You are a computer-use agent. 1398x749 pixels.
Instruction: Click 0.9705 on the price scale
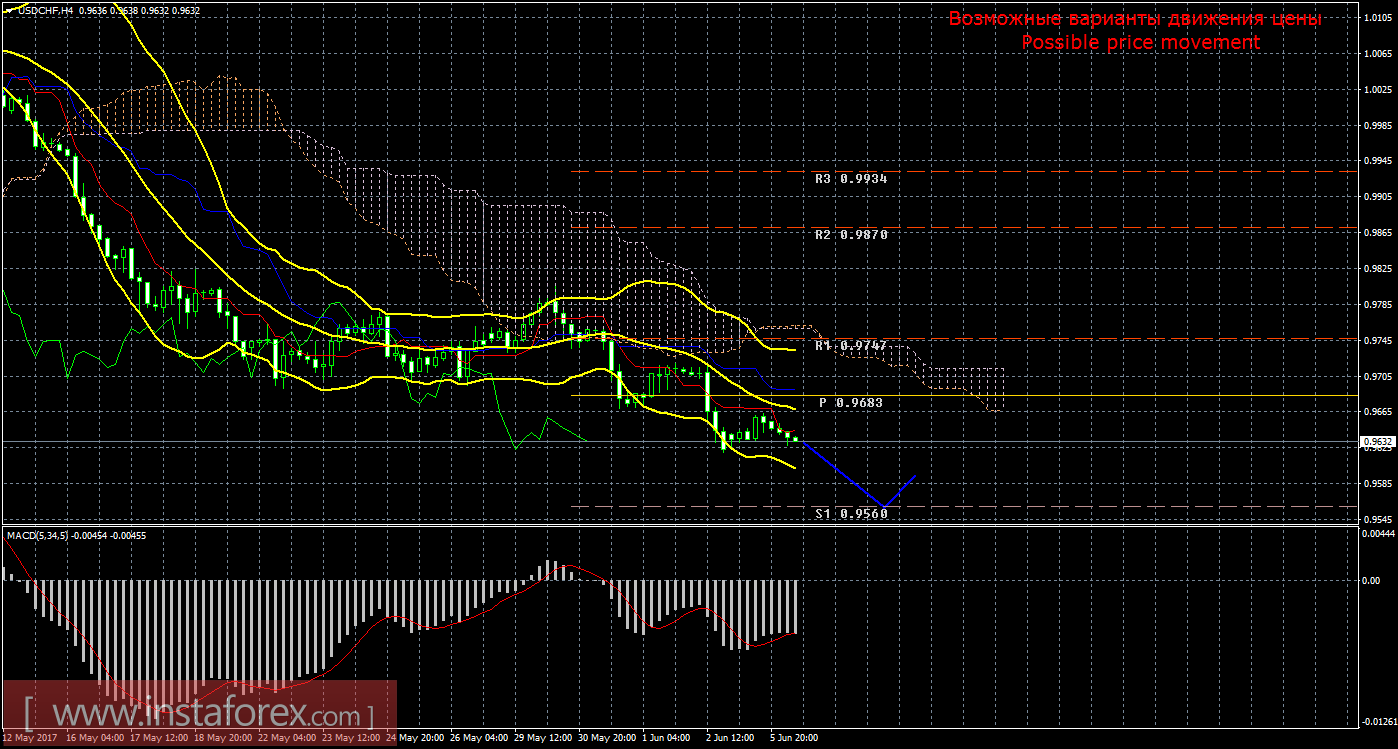pos(1376,377)
